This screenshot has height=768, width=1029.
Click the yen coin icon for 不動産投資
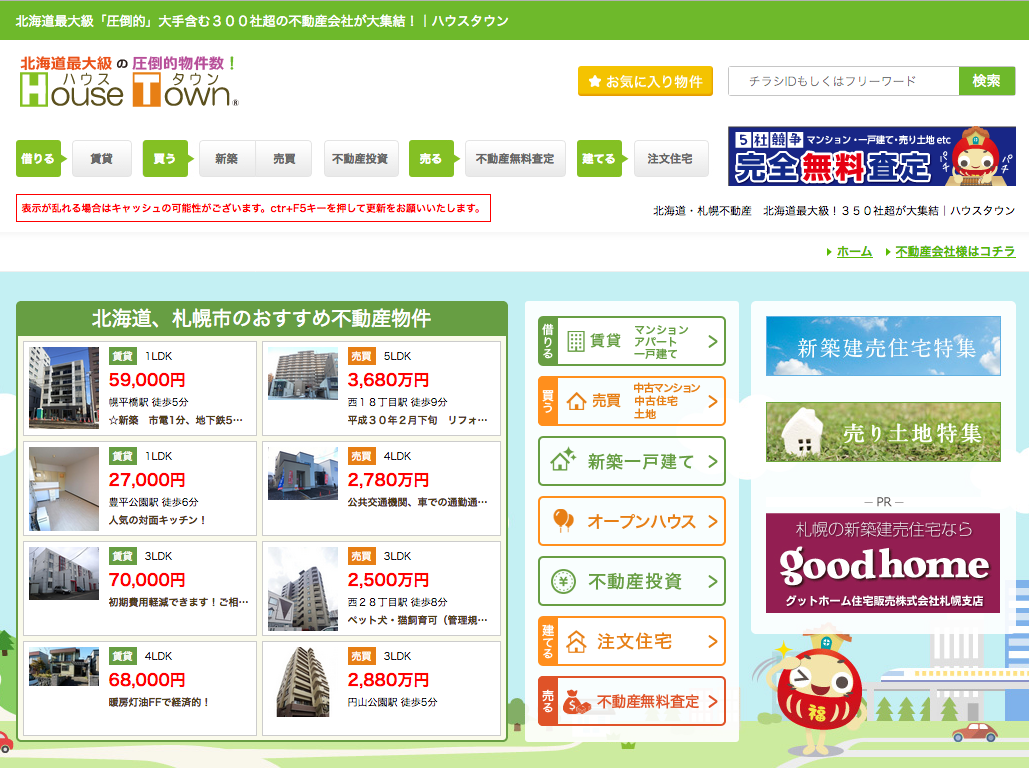pos(564,581)
